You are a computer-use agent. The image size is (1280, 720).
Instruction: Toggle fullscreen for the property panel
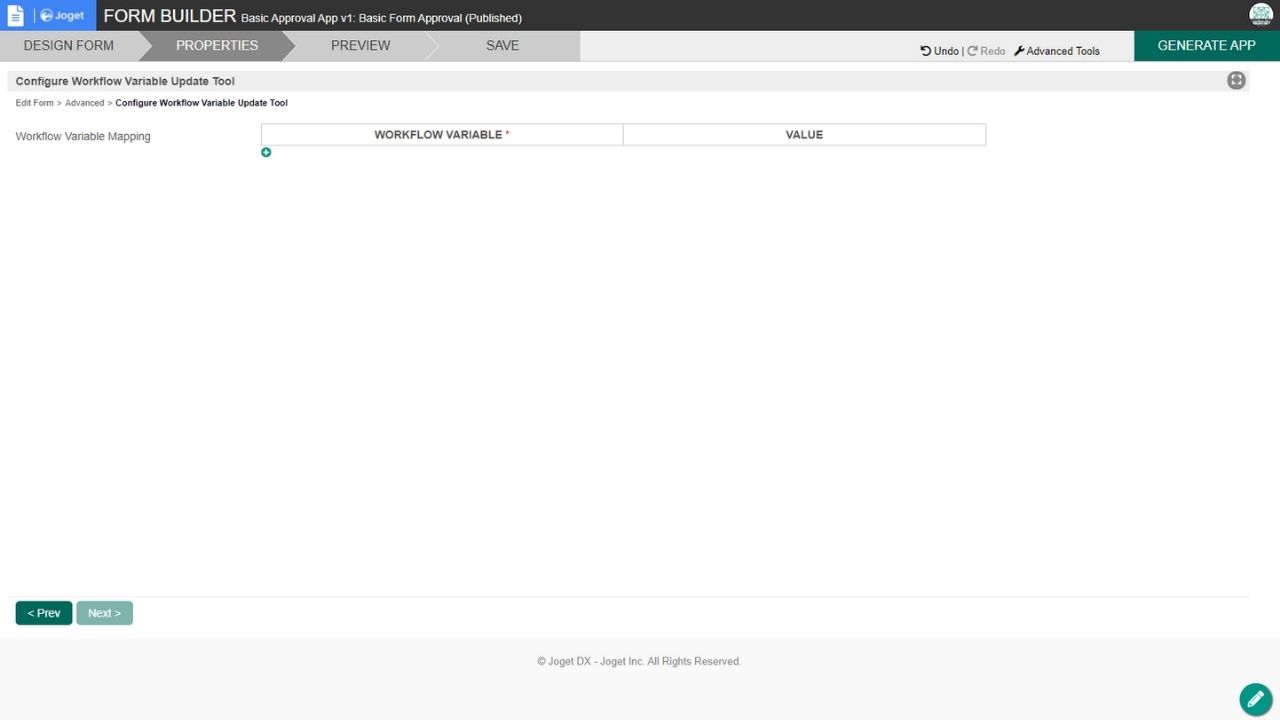coord(1236,81)
